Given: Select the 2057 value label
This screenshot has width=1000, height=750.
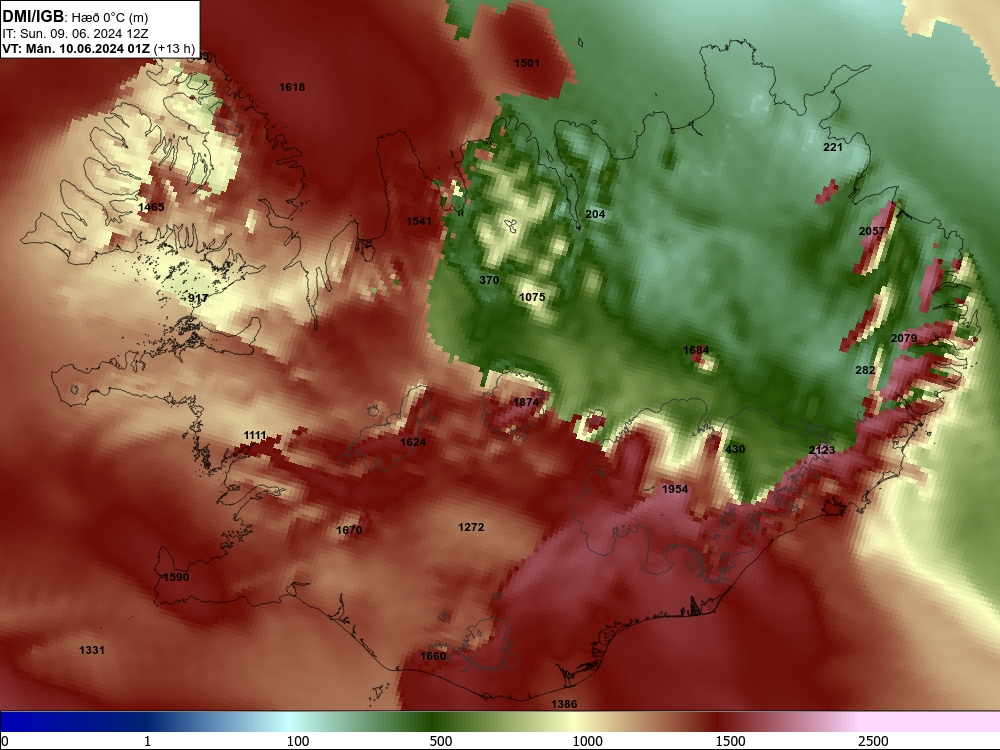Looking at the screenshot, I should [872, 232].
